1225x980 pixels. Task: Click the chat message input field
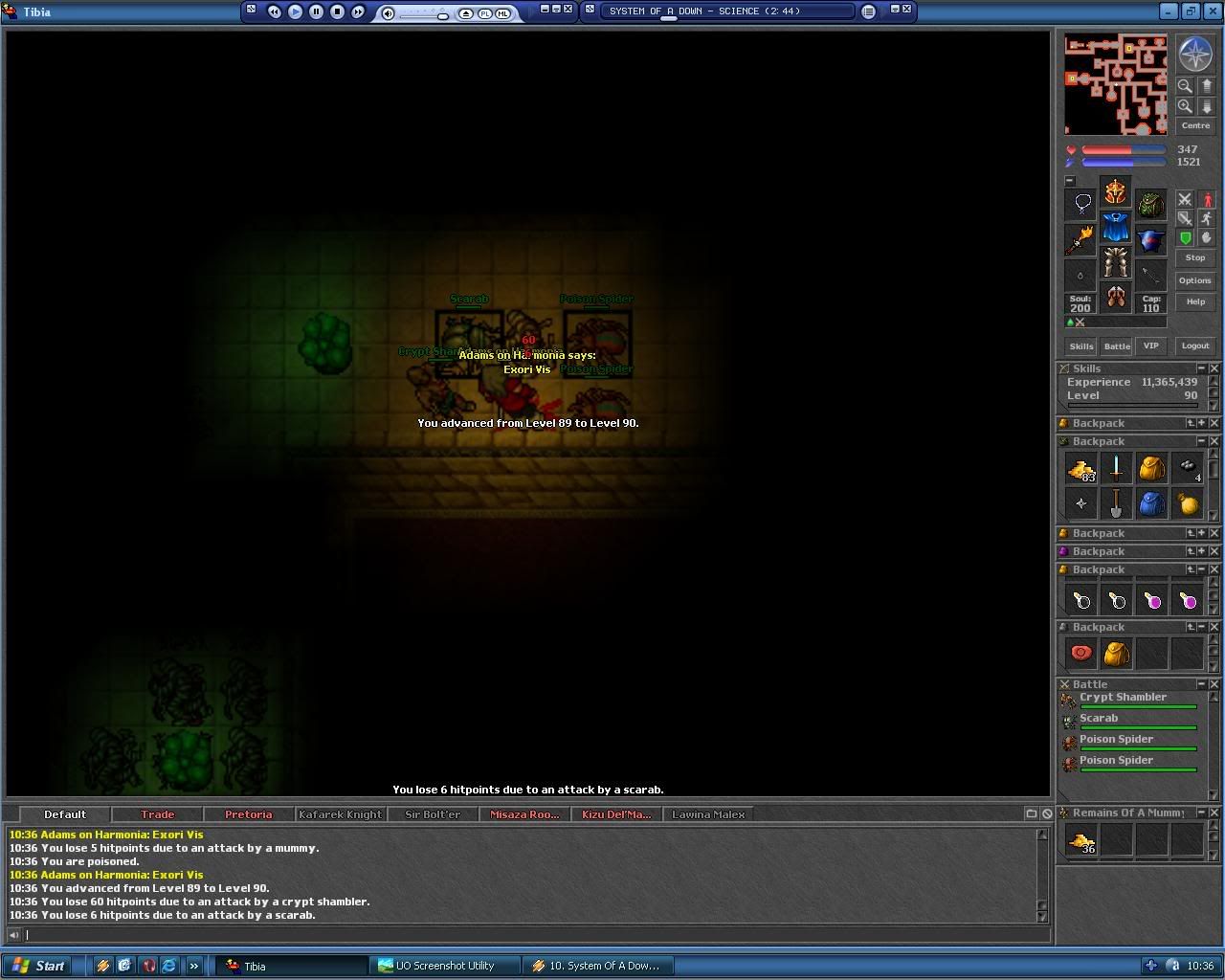(536, 935)
